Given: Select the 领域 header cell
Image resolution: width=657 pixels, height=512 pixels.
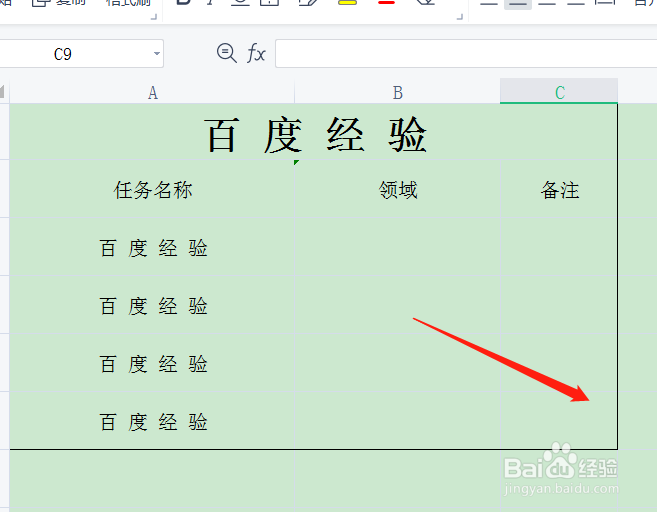Looking at the screenshot, I should click(x=397, y=189).
